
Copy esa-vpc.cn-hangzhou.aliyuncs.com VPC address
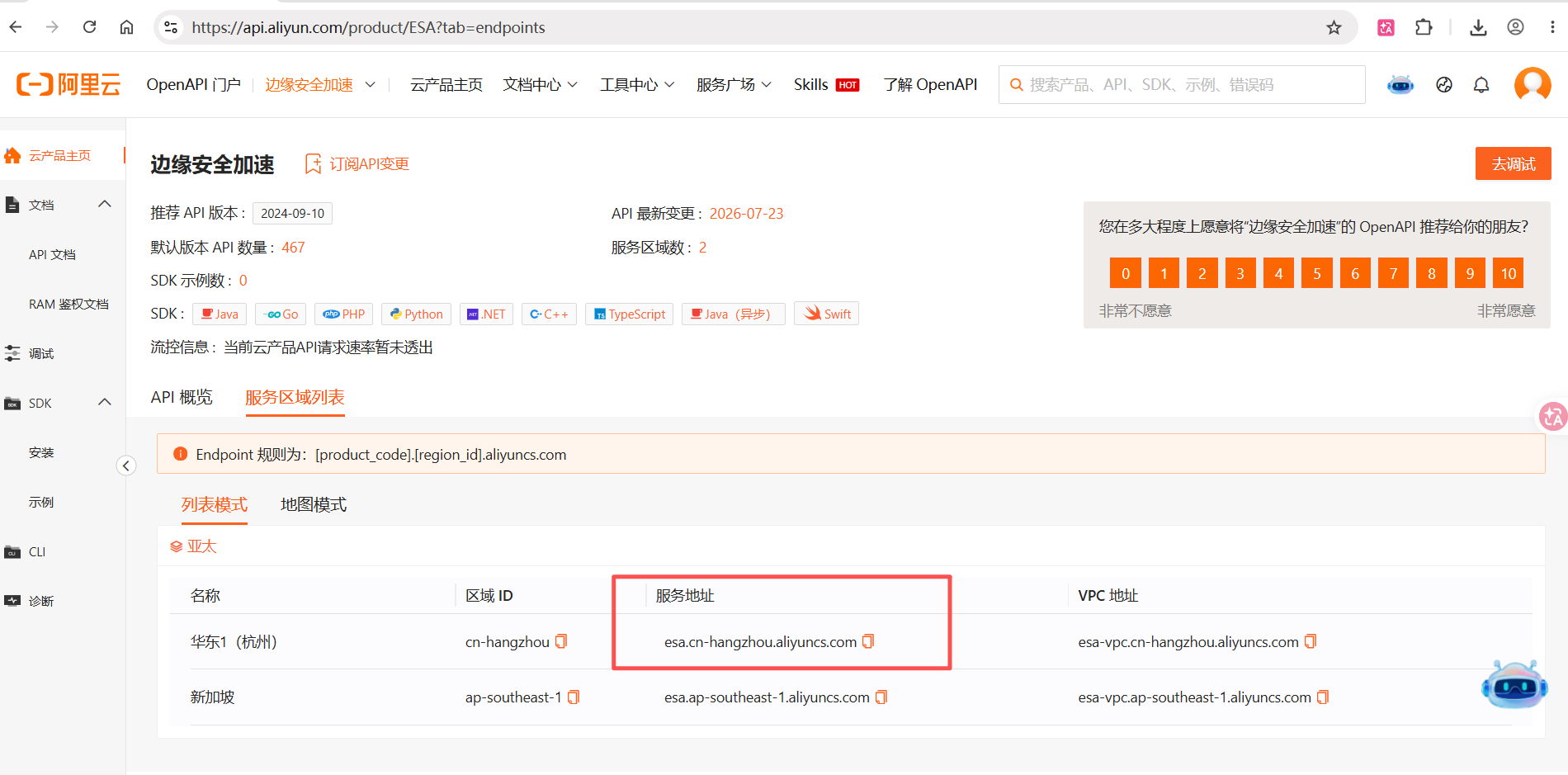pos(1311,641)
